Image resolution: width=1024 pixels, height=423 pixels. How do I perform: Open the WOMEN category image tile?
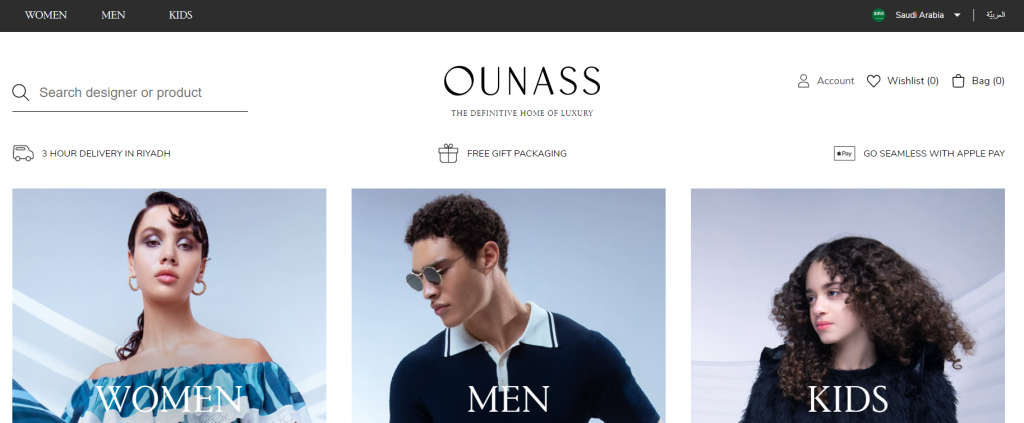pos(169,306)
